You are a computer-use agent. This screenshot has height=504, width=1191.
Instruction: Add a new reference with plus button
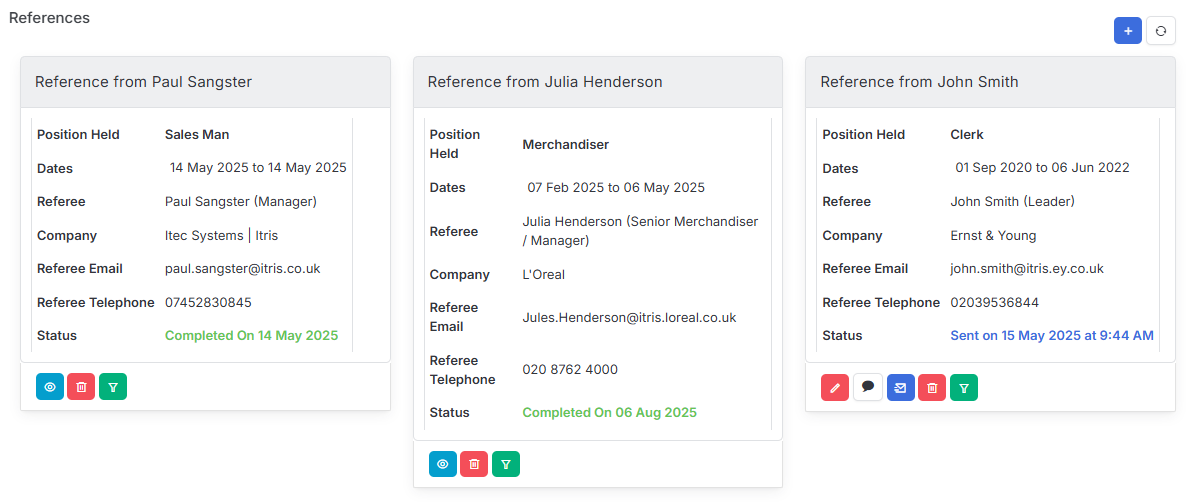[x=1128, y=31]
